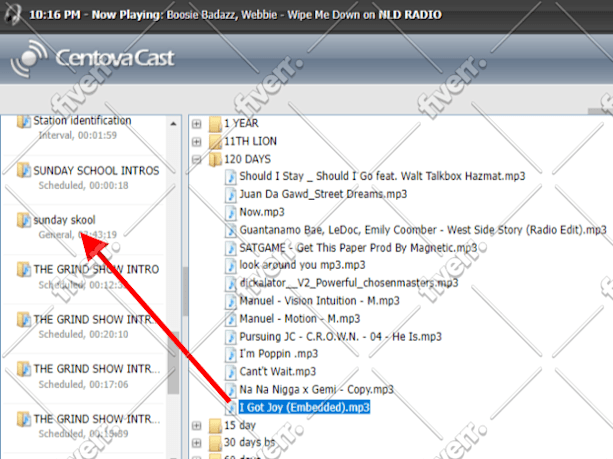Click the THE GRIND SHOW INTRO playlist icon

(x=24, y=269)
